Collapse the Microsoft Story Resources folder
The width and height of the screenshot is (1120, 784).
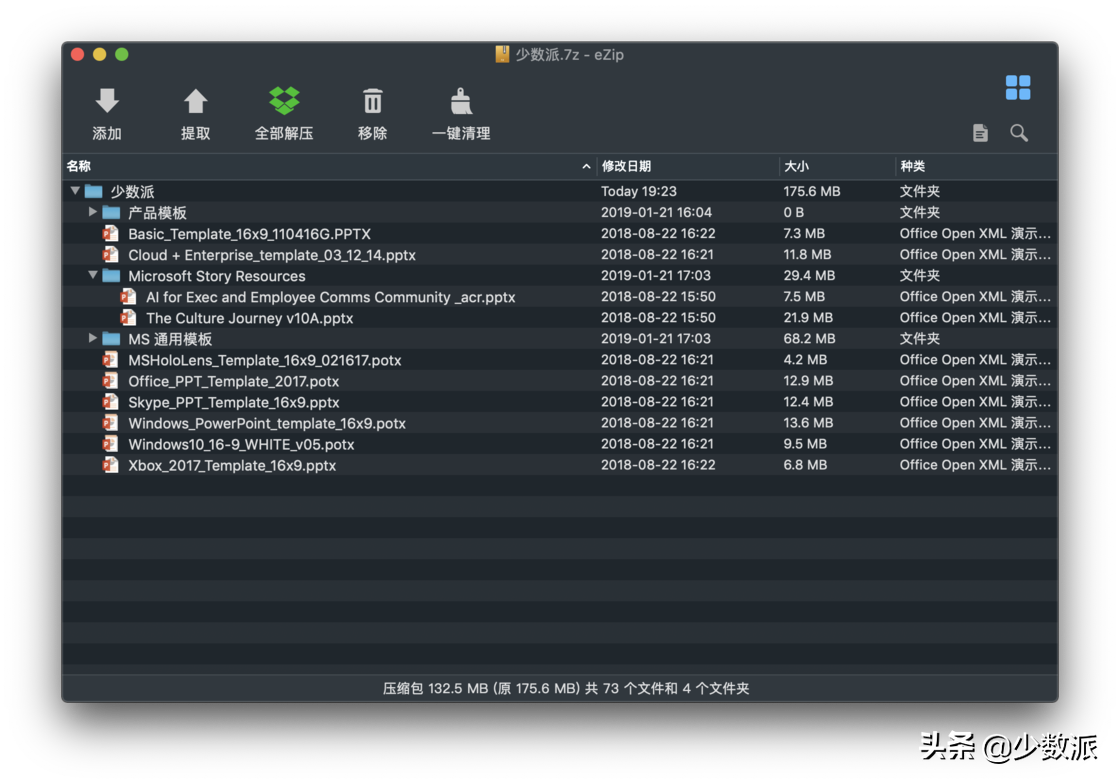coord(92,275)
